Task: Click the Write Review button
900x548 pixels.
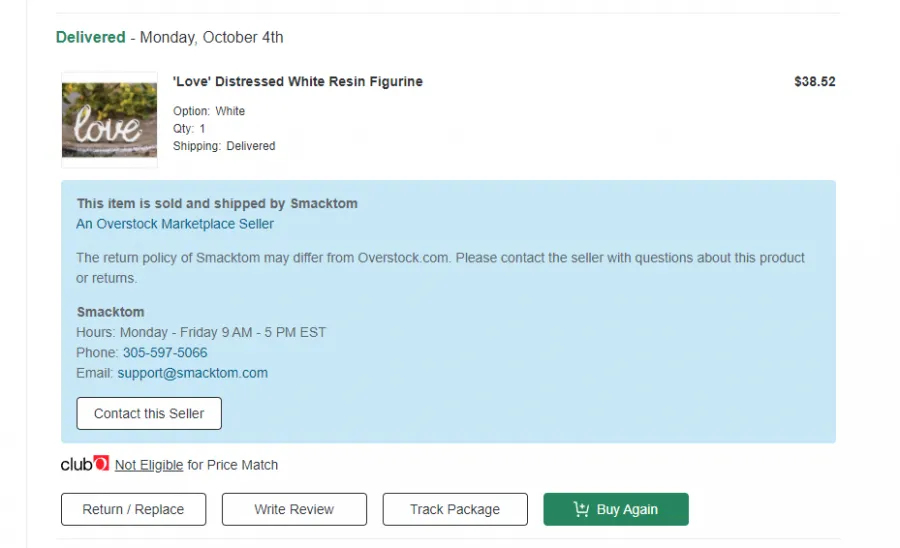Action: 294,509
